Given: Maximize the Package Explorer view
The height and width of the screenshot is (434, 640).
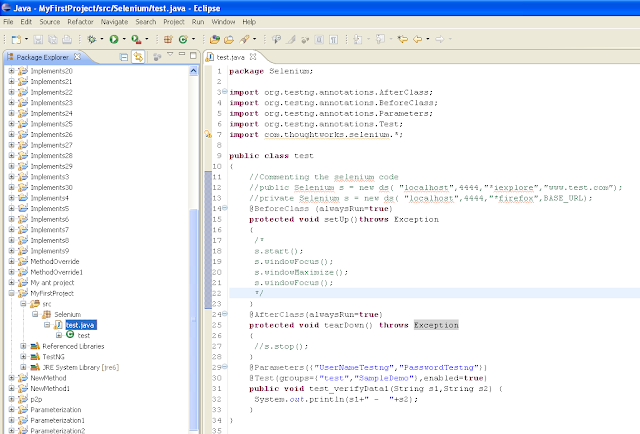Looking at the screenshot, I should coord(193,56).
